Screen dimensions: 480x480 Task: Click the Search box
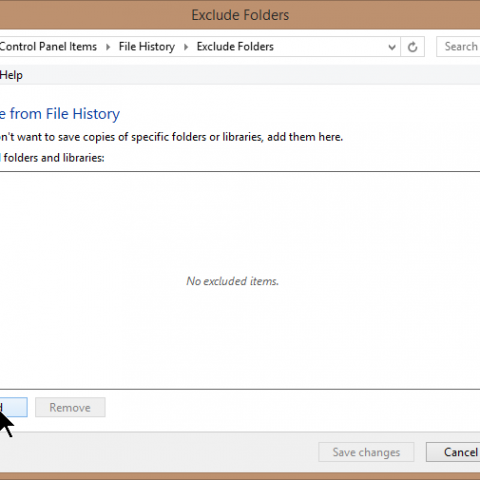pos(458,46)
